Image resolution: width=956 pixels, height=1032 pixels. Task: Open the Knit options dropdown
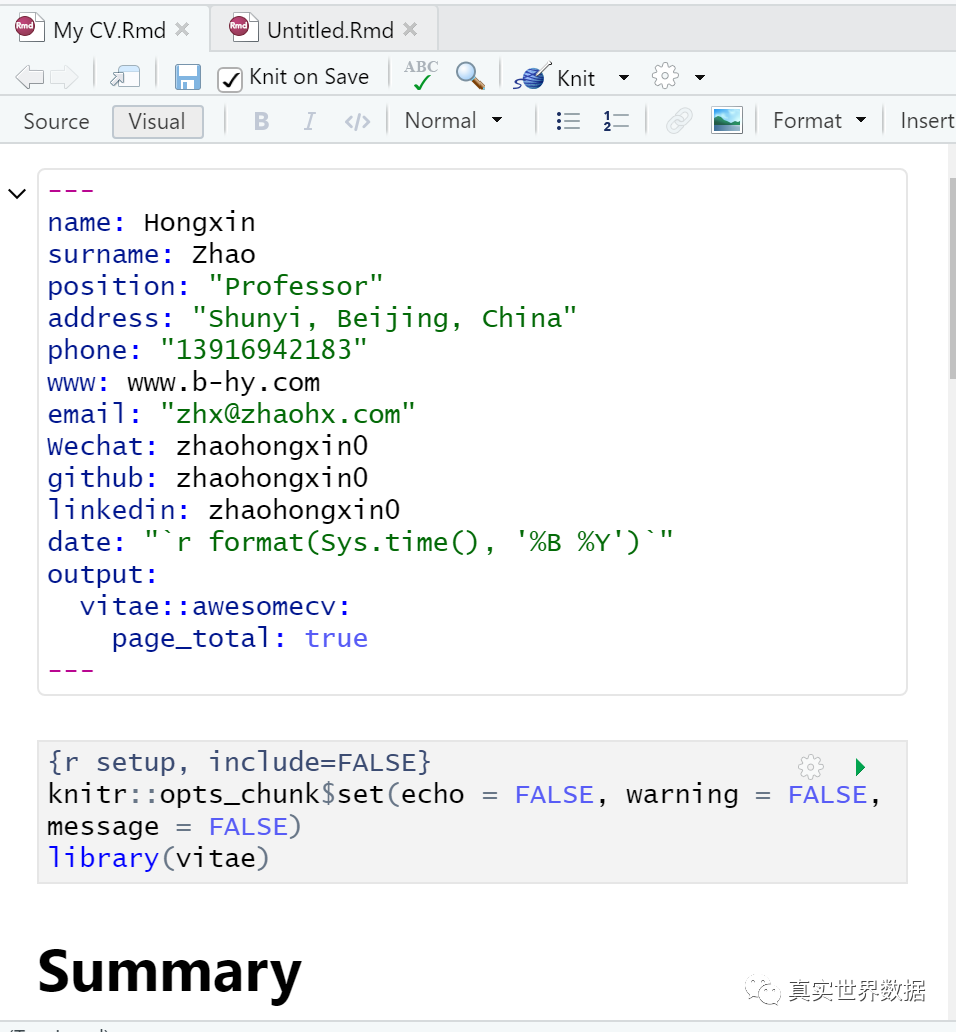tap(624, 77)
